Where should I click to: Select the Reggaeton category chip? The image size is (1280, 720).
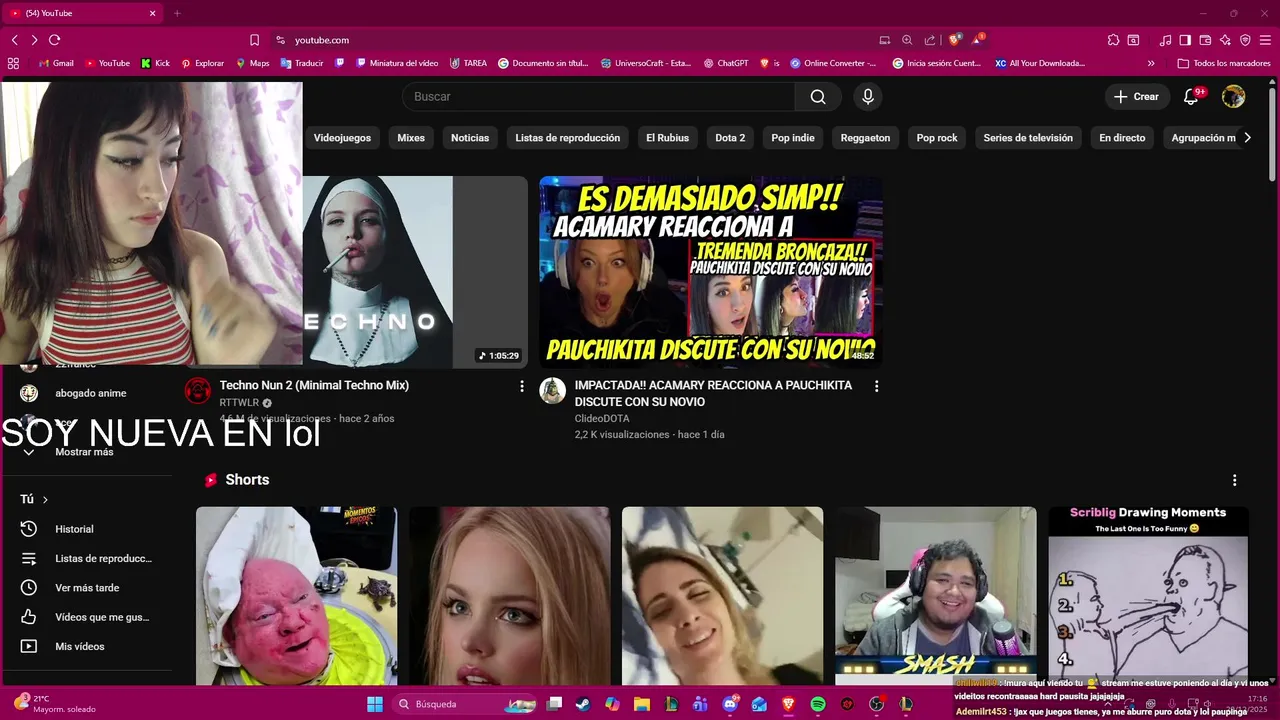pyautogui.click(x=865, y=138)
